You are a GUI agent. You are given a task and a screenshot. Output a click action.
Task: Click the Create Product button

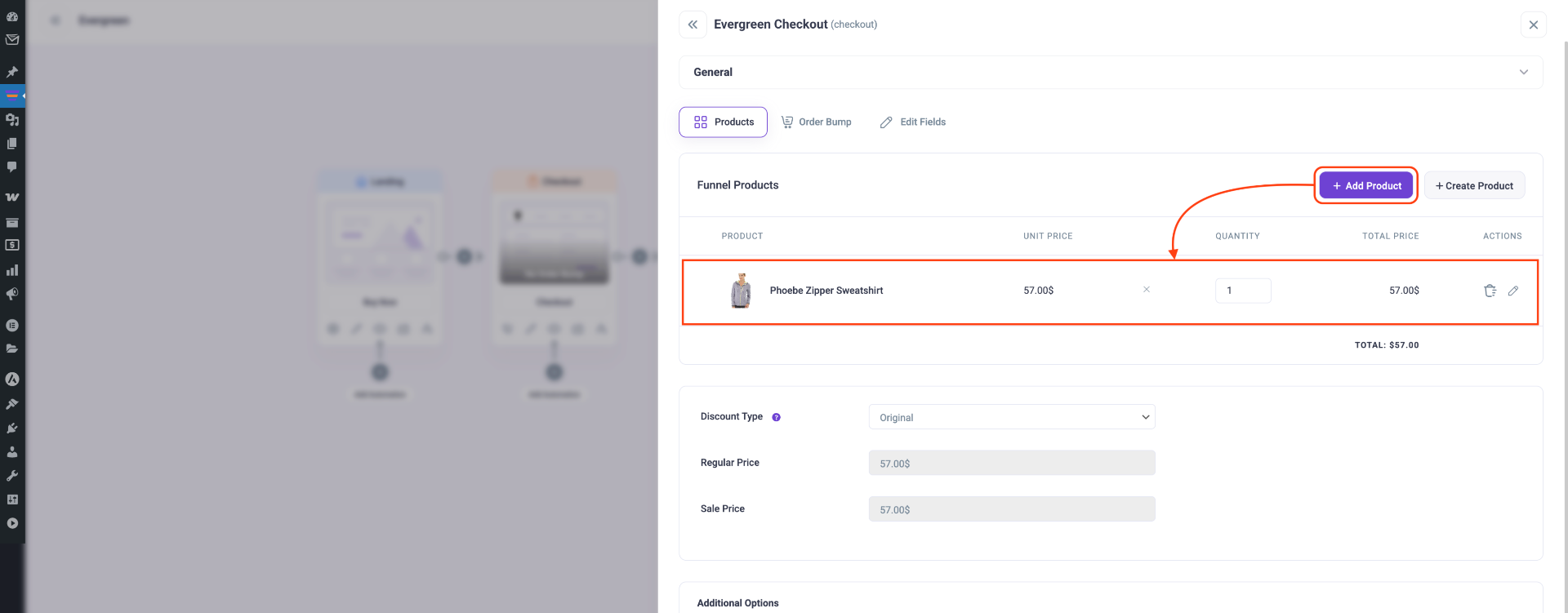pos(1474,185)
